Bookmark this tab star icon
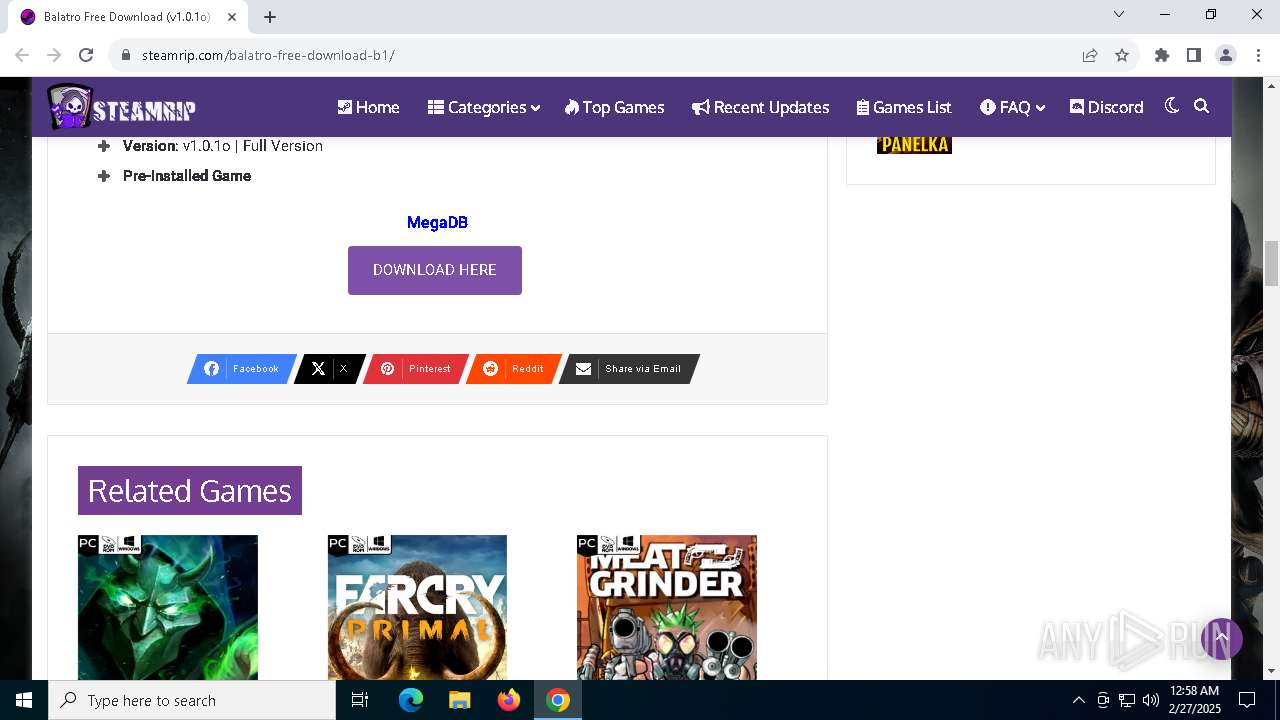The height and width of the screenshot is (720, 1280). [x=1122, y=55]
